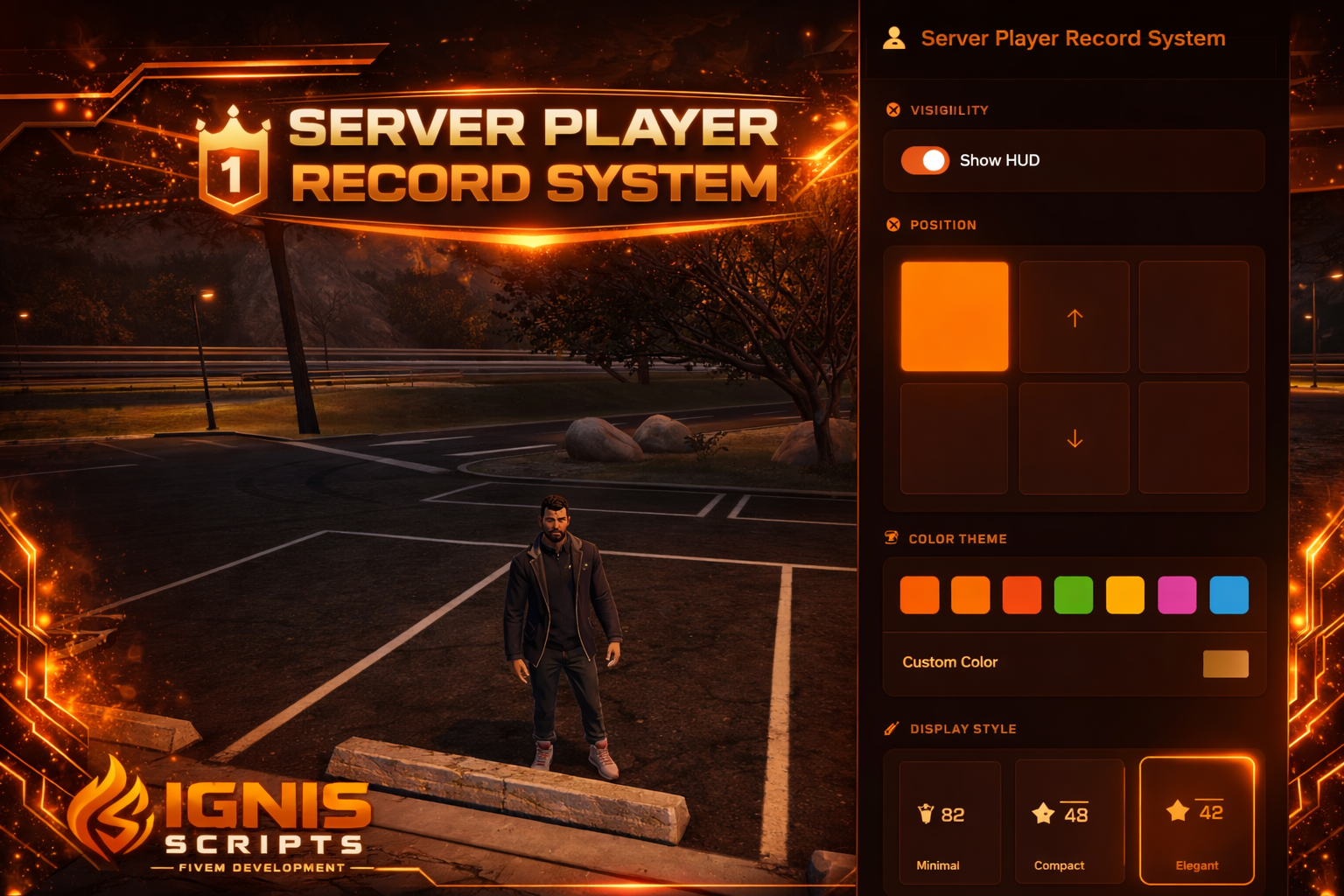Viewport: 1344px width, 896px height.
Task: Select the up-arrow top-center position cell
Action: click(x=1074, y=317)
